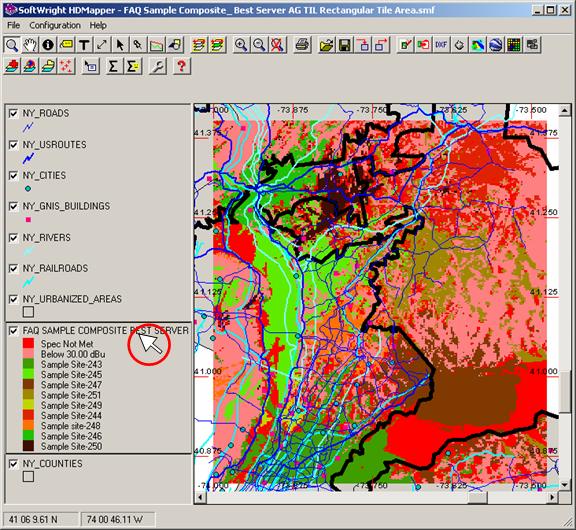This screenshot has height=530, width=576.
Task: Toggle the NY_USROUTES layer checkbox
Action: coord(13,145)
